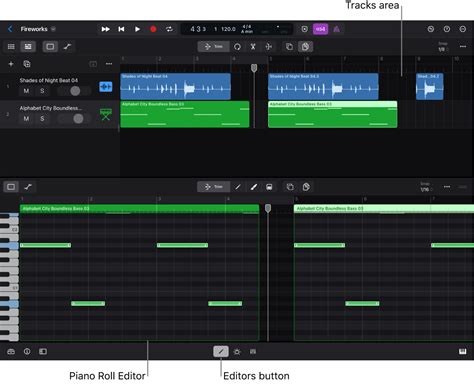
Task: Click the rectangle view button in Tracks menu bar
Action: [x=50, y=47]
